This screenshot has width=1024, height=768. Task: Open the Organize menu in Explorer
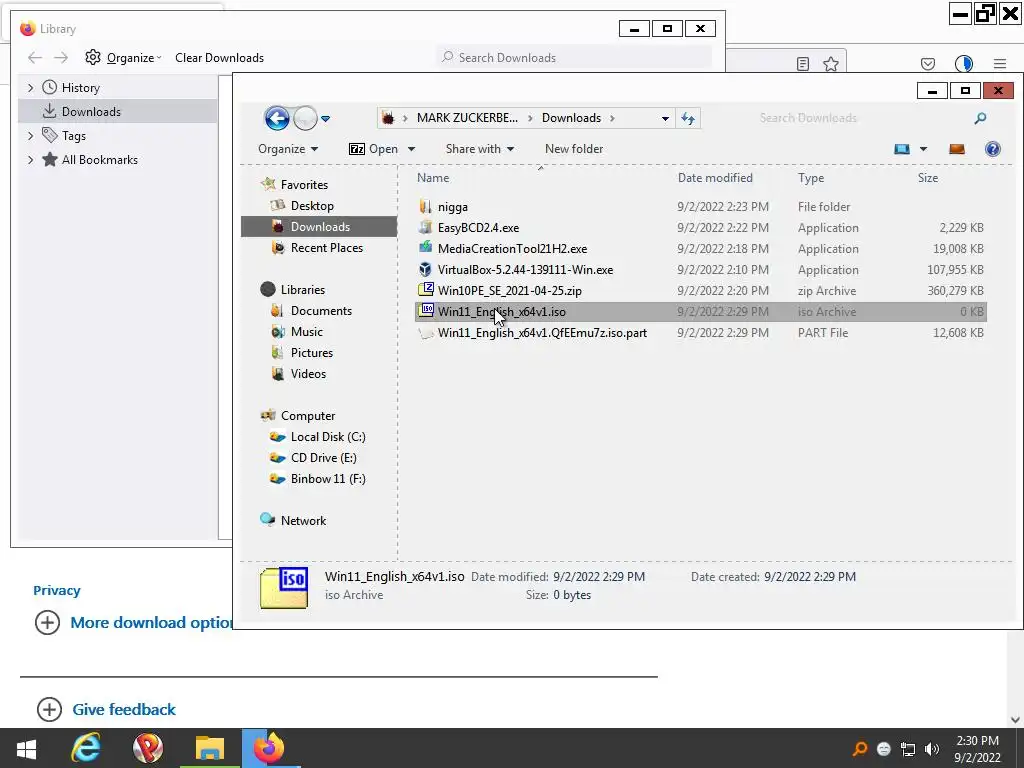click(288, 149)
